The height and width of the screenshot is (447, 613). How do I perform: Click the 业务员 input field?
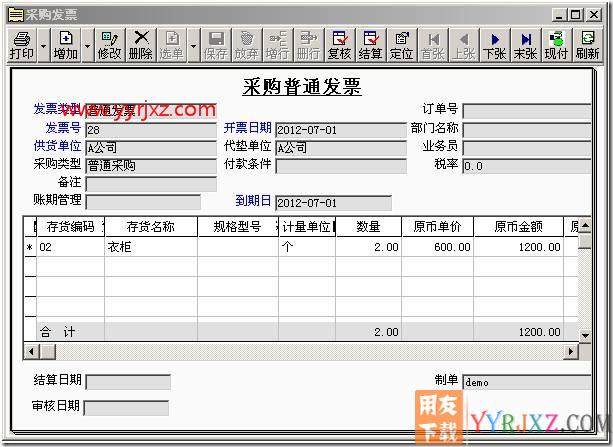[527, 148]
